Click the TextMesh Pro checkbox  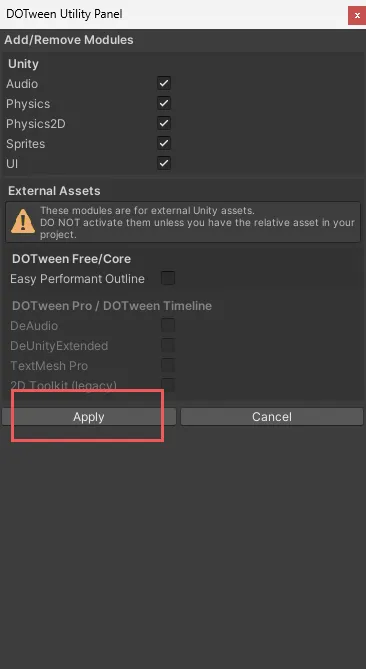pyautogui.click(x=168, y=365)
